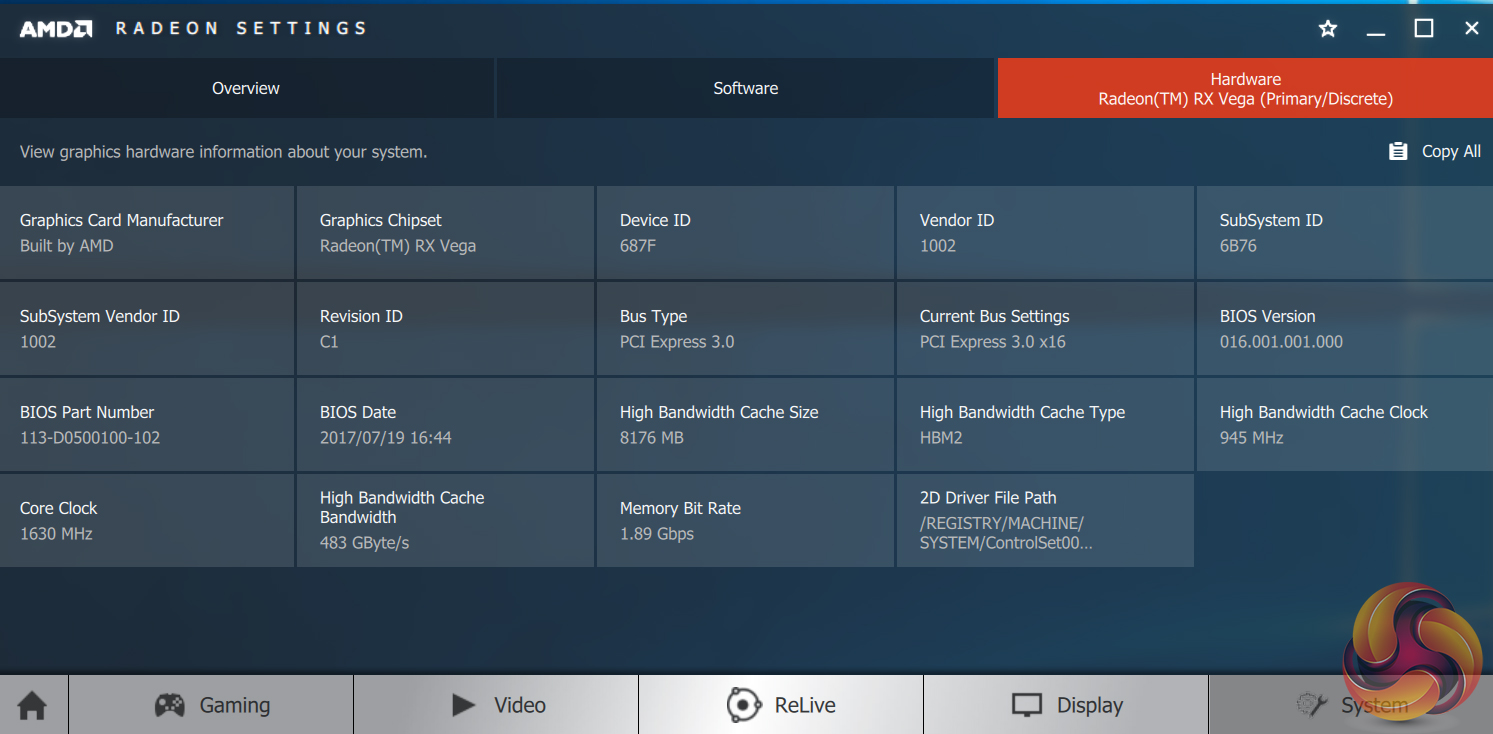The height and width of the screenshot is (734, 1493).
Task: Select the 8176 MB cache size value
Action: click(652, 438)
